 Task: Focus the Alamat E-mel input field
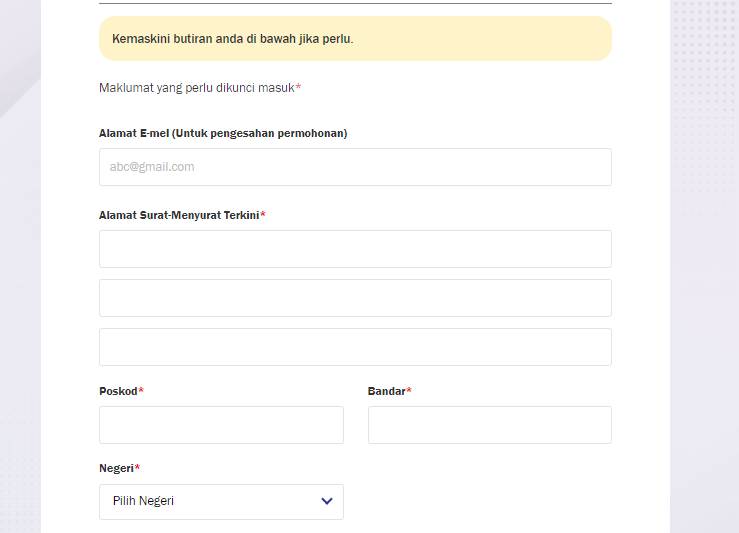355,167
